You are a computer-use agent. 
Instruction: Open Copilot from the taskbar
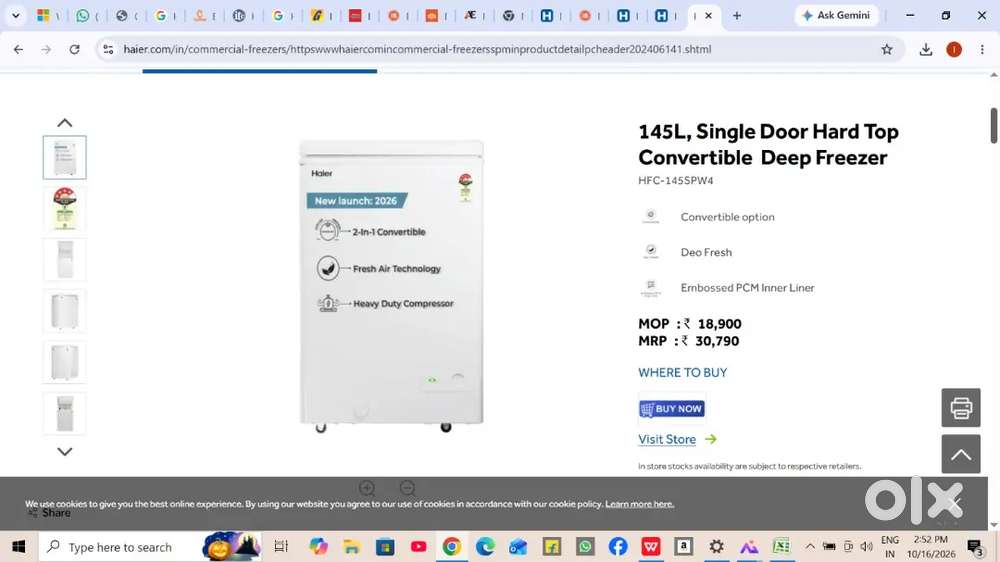(318, 547)
